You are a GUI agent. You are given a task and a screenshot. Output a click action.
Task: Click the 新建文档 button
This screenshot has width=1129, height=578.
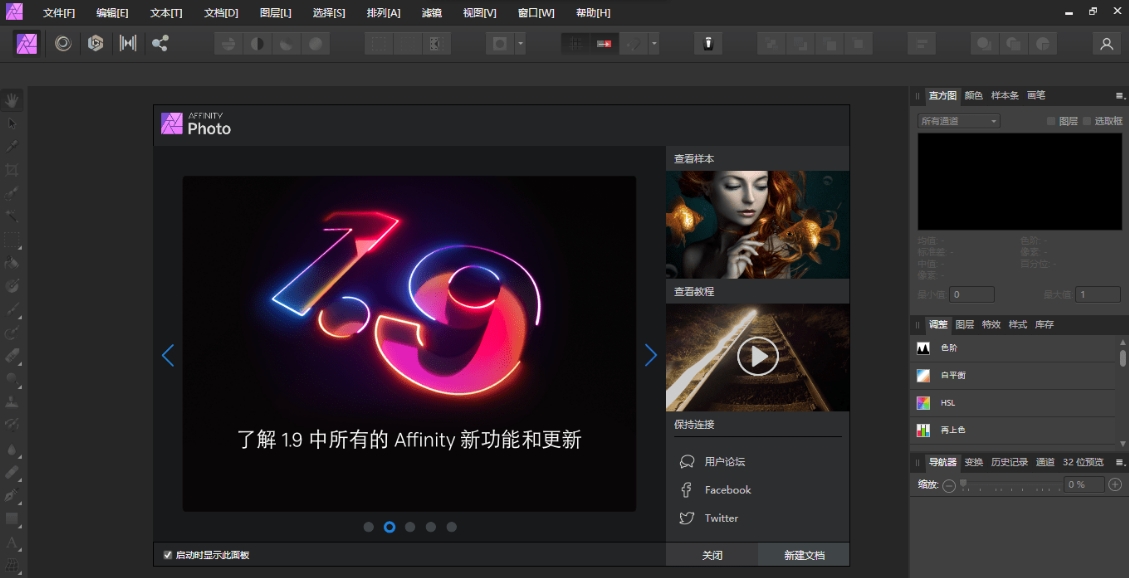tap(804, 555)
